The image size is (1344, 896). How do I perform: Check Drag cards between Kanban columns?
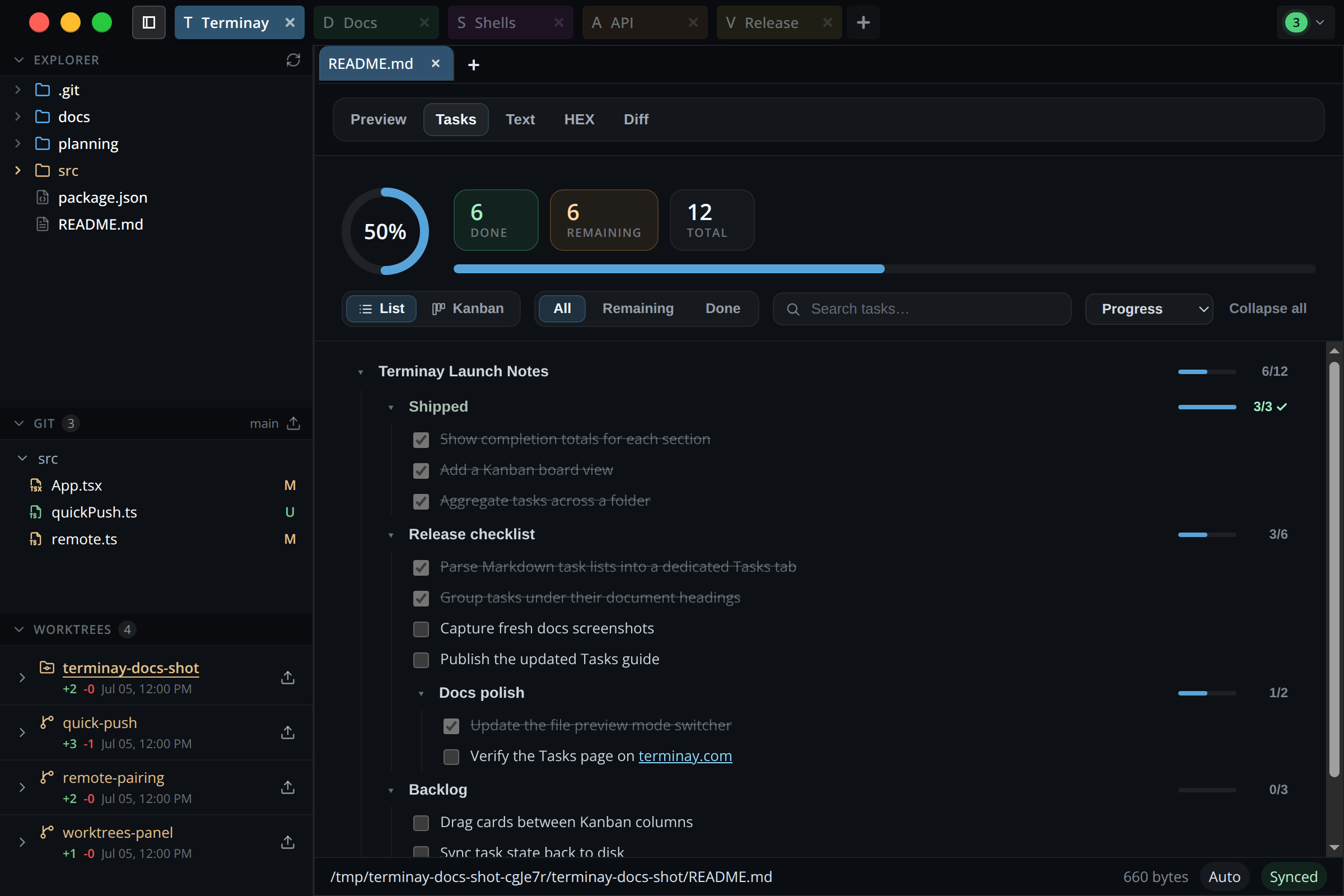coord(421,823)
